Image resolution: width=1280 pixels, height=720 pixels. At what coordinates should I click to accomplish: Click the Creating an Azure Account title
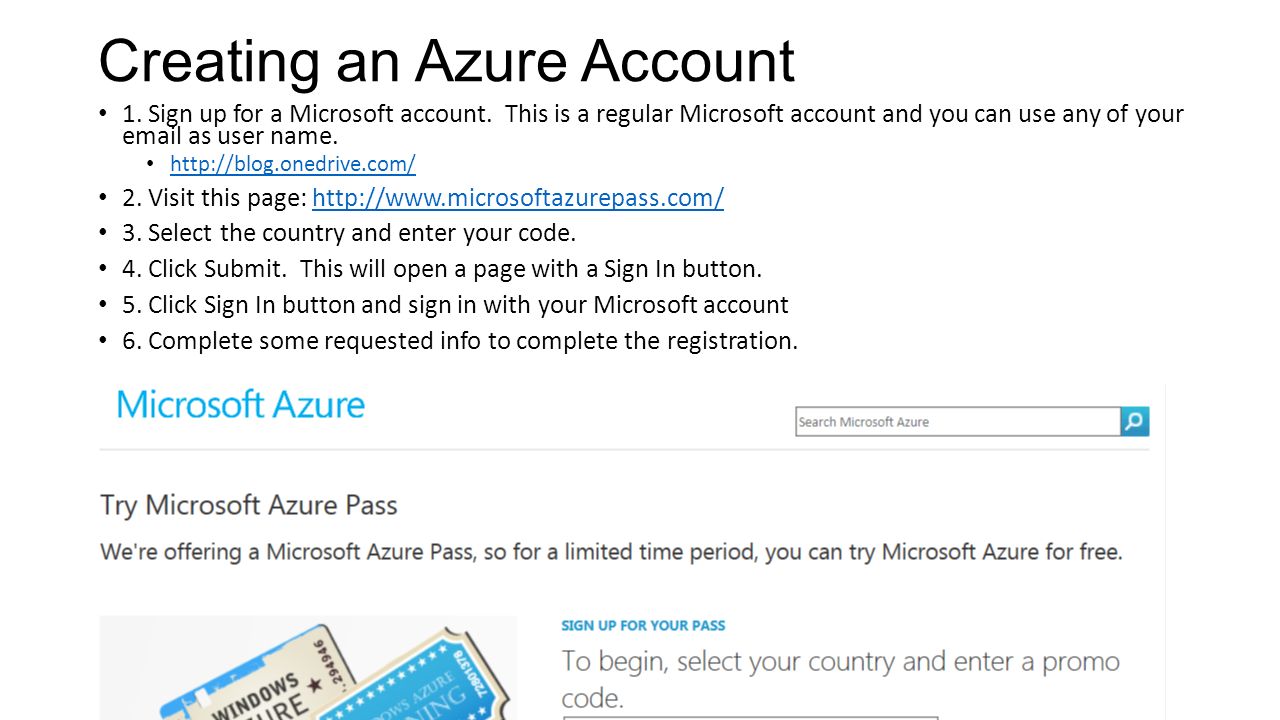(446, 61)
